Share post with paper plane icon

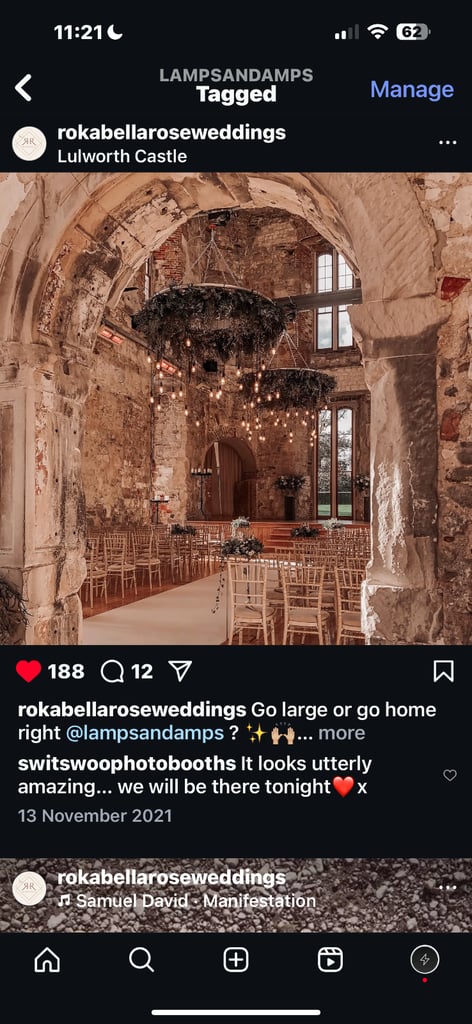(180, 671)
